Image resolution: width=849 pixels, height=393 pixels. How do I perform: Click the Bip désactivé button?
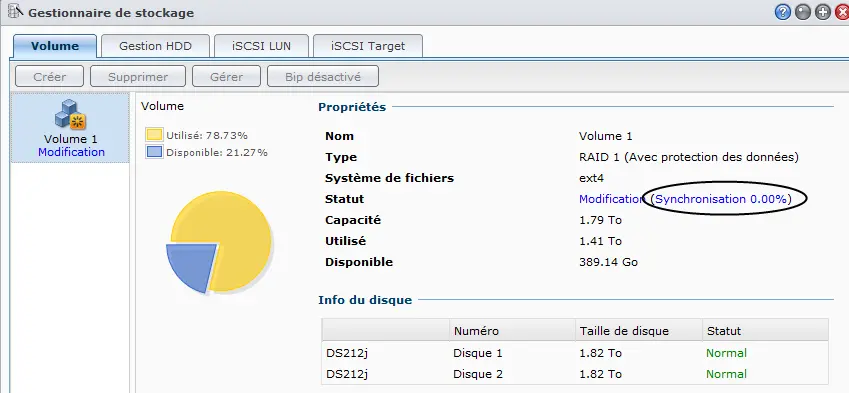pos(323,77)
